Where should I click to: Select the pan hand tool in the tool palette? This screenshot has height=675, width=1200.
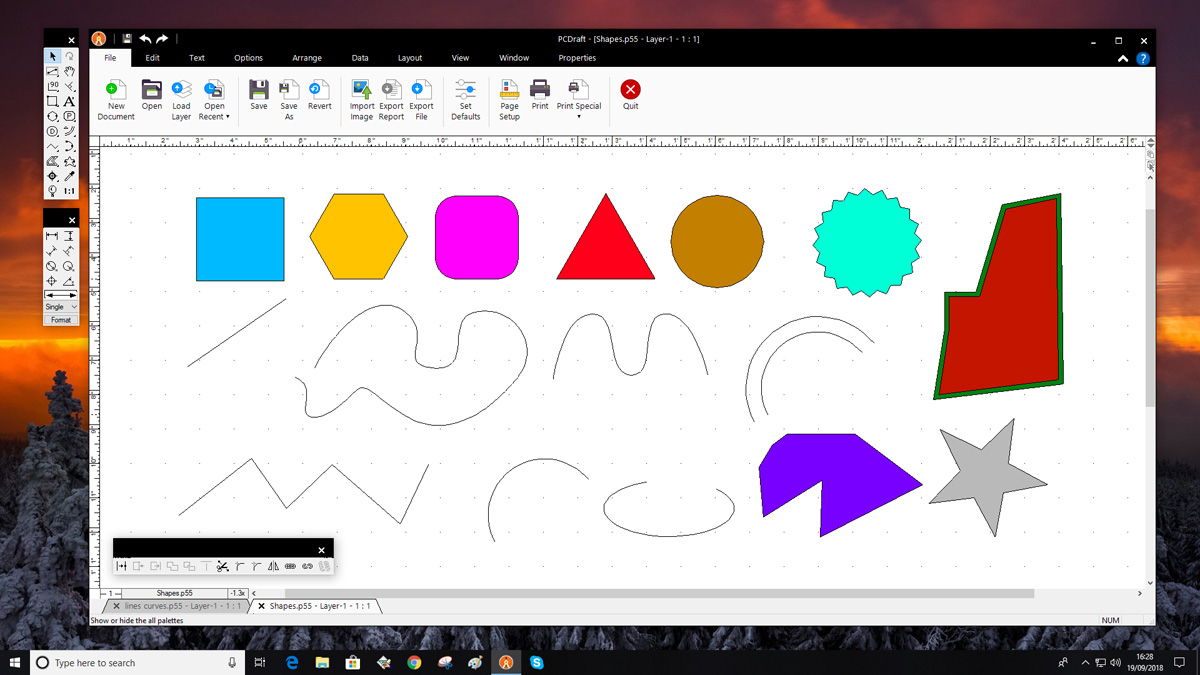coord(69,72)
